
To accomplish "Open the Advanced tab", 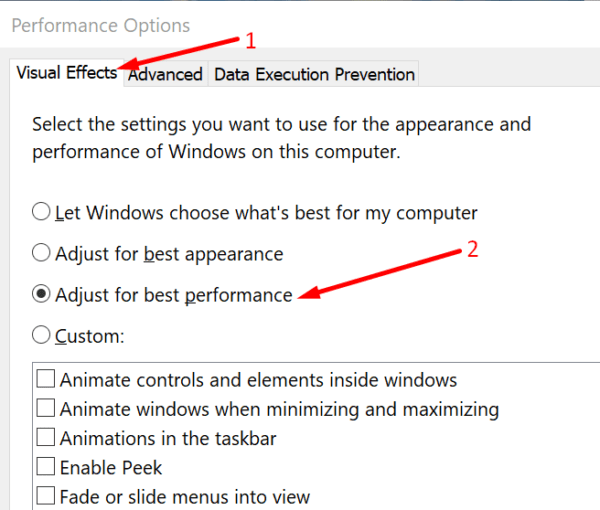I will (166, 74).
